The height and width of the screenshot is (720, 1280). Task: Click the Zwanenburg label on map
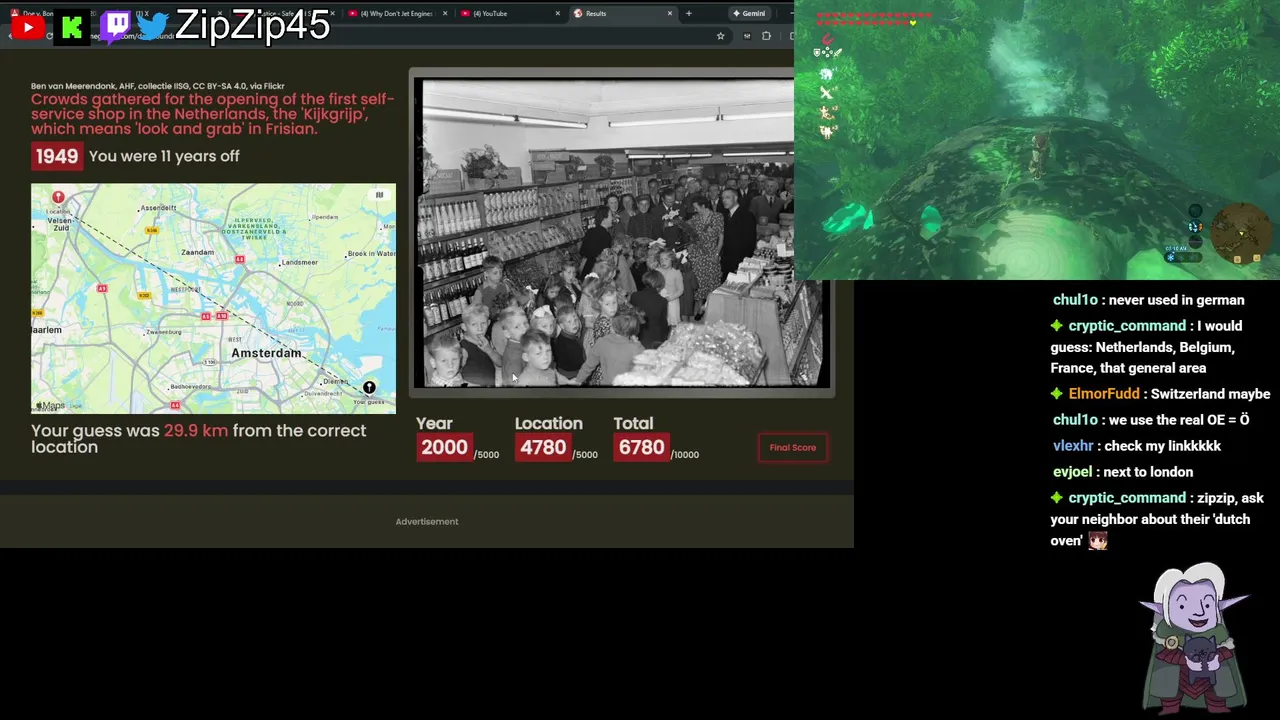click(x=164, y=332)
